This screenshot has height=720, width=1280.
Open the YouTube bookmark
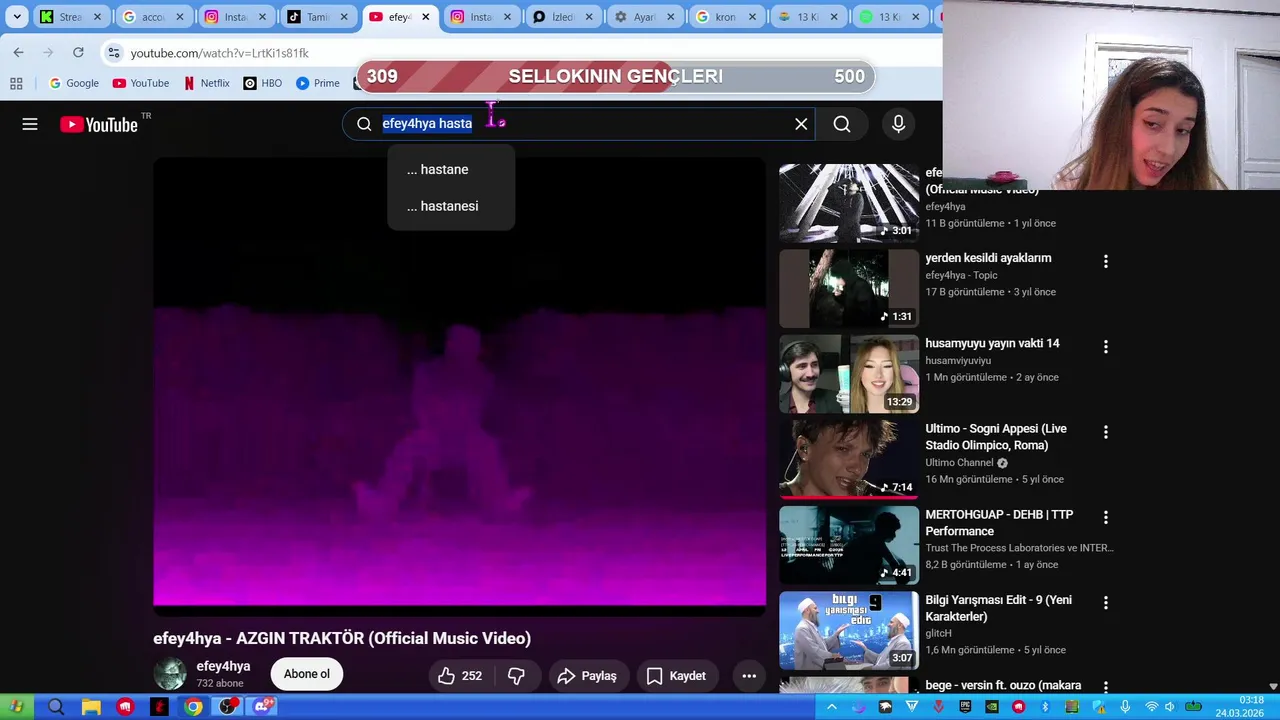tap(140, 83)
